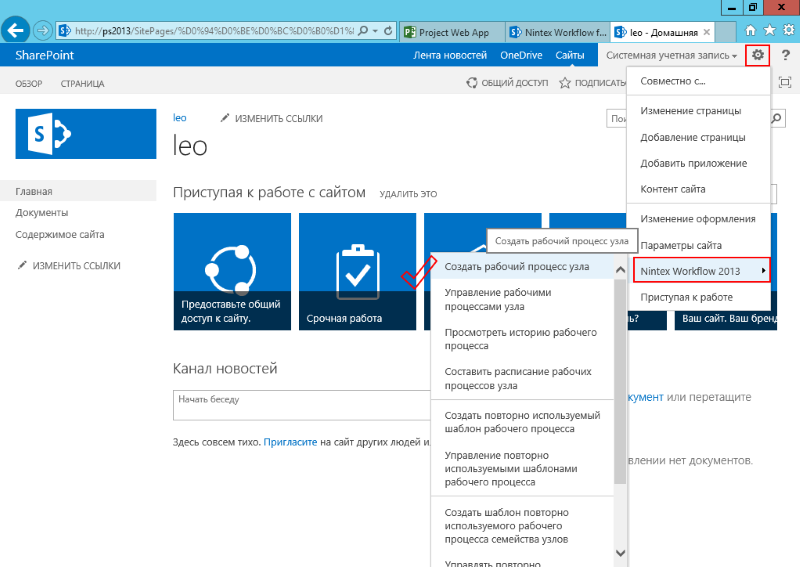800x567 pixels.
Task: Click pencil icon beside top ИЗМЕНИТЬ ССЫЛКИ
Action: click(224, 118)
